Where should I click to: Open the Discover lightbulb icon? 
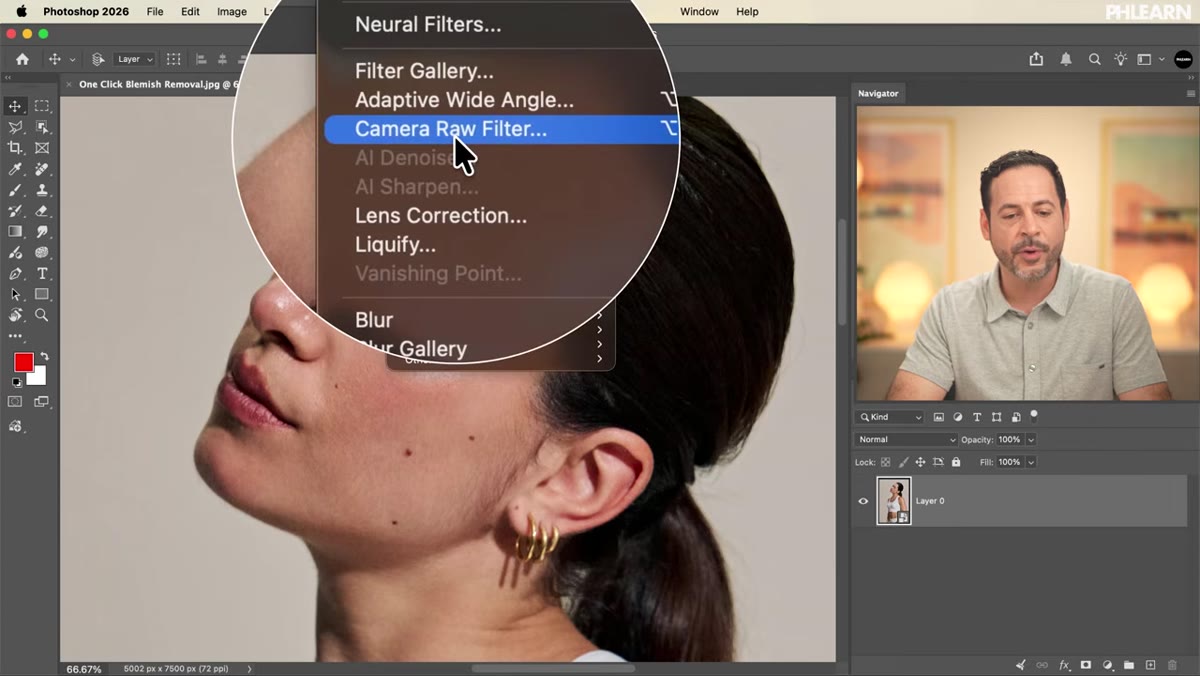point(1121,59)
